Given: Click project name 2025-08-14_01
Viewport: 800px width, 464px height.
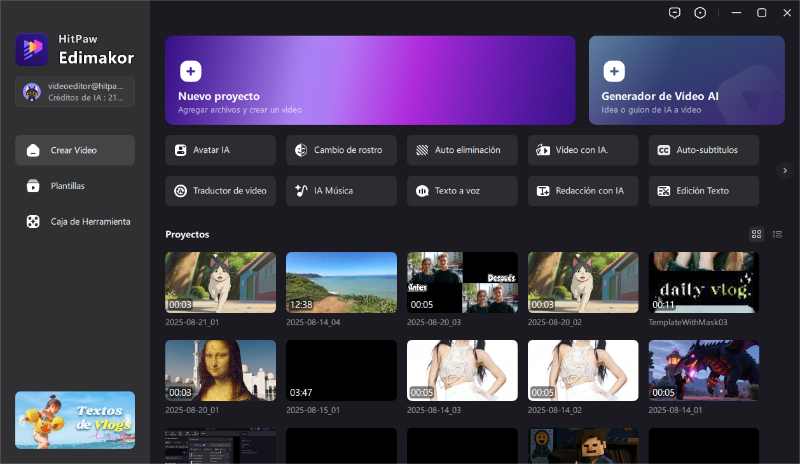Looking at the screenshot, I should tap(676, 410).
